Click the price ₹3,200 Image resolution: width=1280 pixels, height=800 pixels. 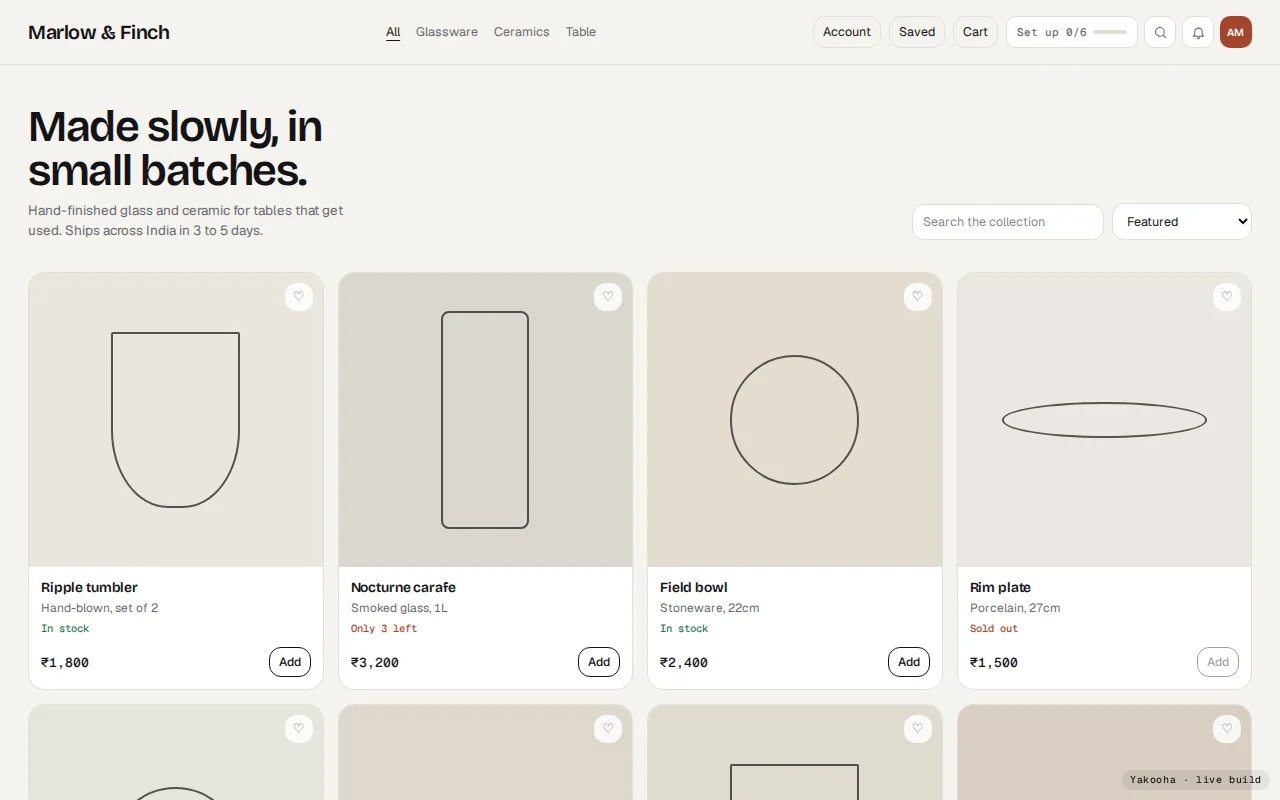[x=375, y=662]
